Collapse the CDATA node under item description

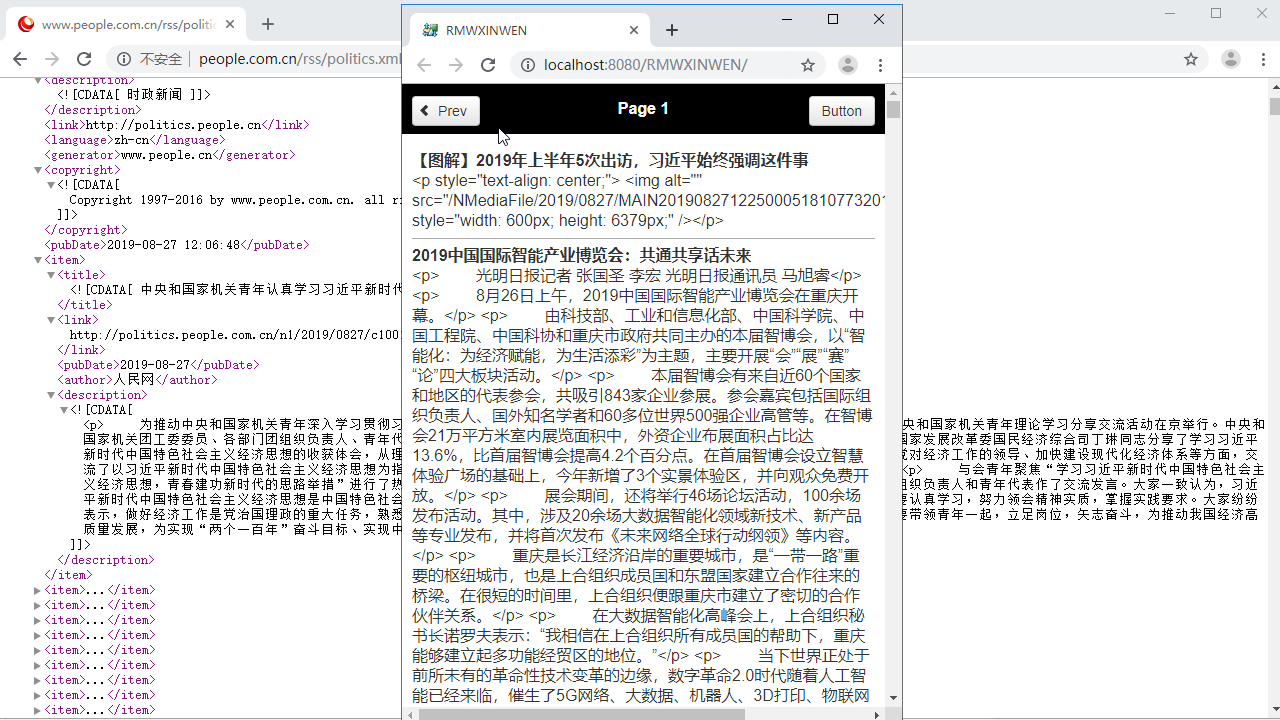(x=64, y=410)
